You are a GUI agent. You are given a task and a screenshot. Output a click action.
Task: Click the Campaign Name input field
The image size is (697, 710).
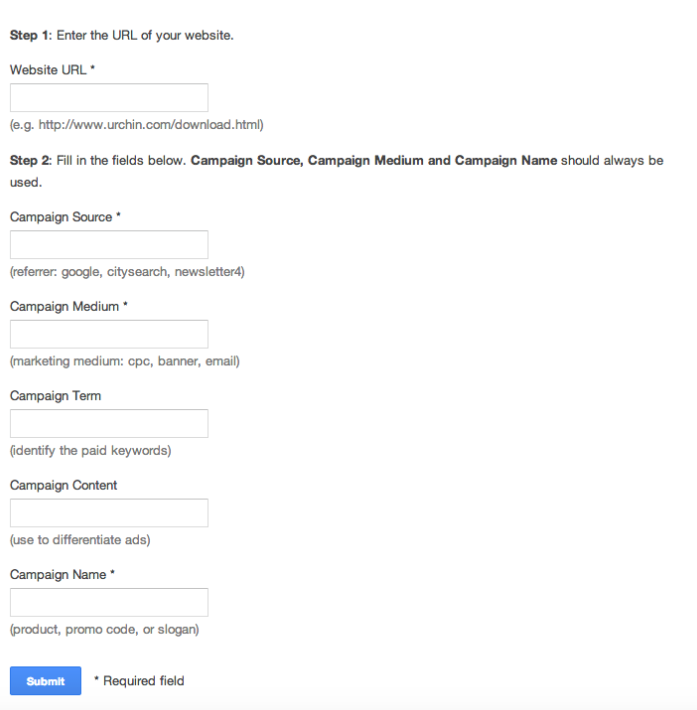pyautogui.click(x=109, y=602)
